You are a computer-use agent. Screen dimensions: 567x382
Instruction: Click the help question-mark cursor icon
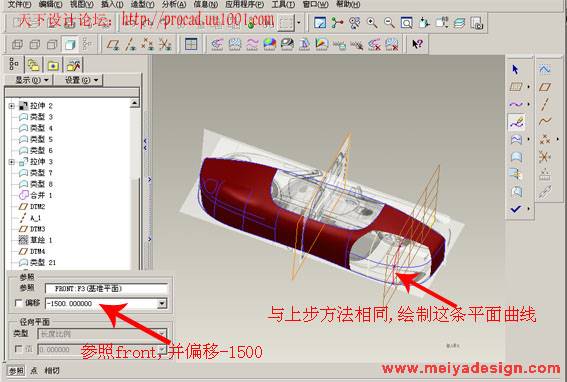[417, 44]
